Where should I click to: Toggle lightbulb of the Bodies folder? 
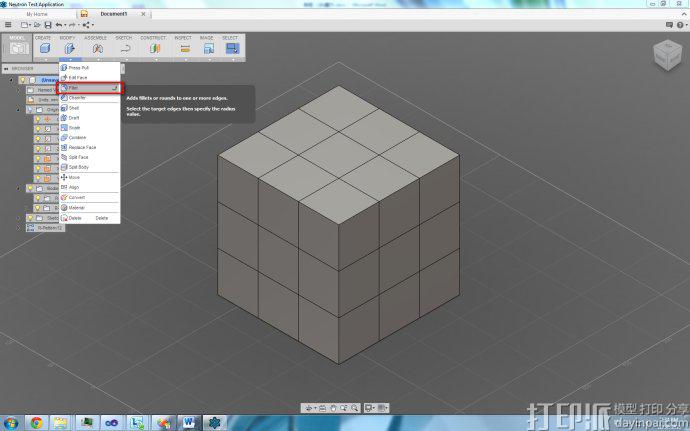pyautogui.click(x=30, y=188)
